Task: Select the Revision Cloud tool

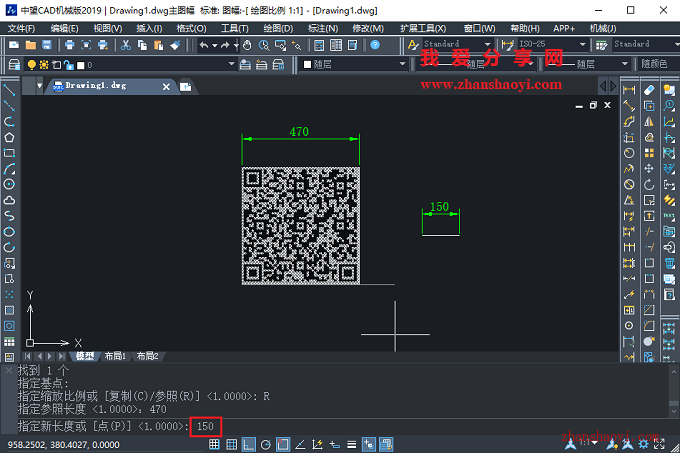Action: point(9,200)
